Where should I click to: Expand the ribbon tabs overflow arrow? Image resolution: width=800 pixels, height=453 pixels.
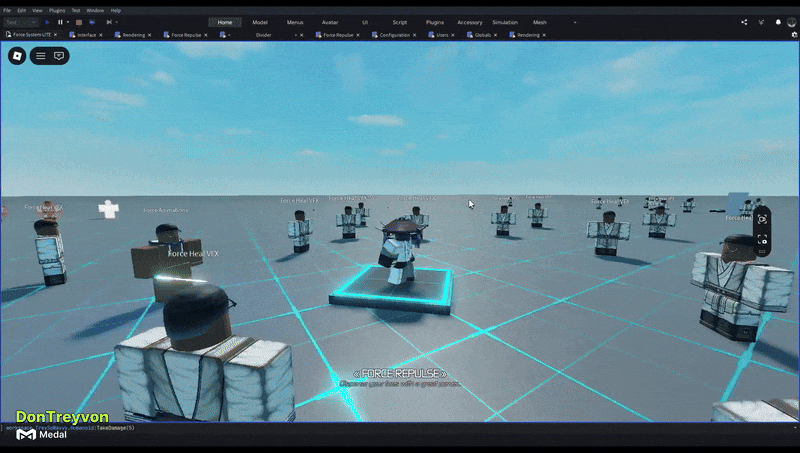pos(574,21)
